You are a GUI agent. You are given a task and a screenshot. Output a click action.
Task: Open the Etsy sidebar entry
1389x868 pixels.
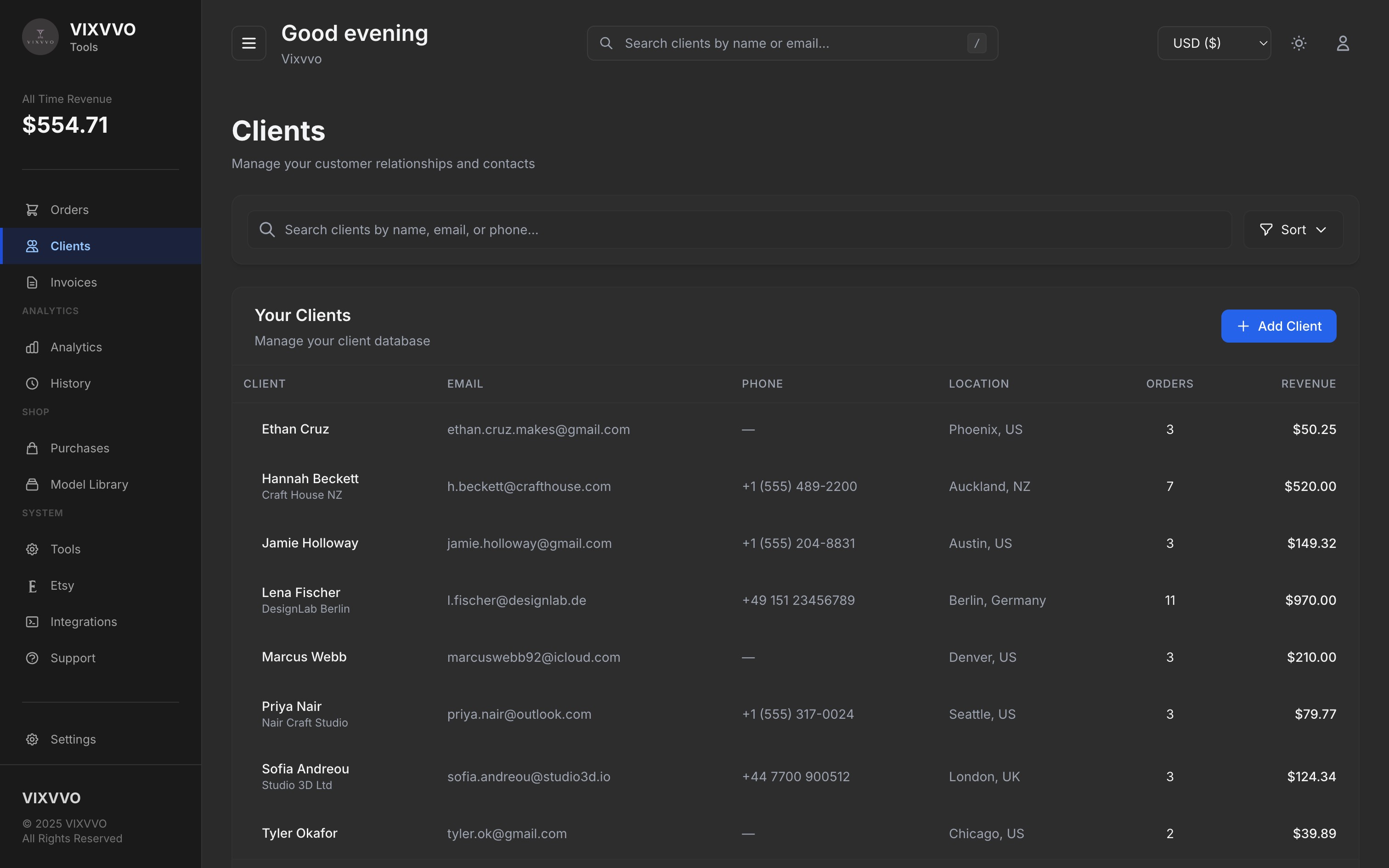pos(62,586)
